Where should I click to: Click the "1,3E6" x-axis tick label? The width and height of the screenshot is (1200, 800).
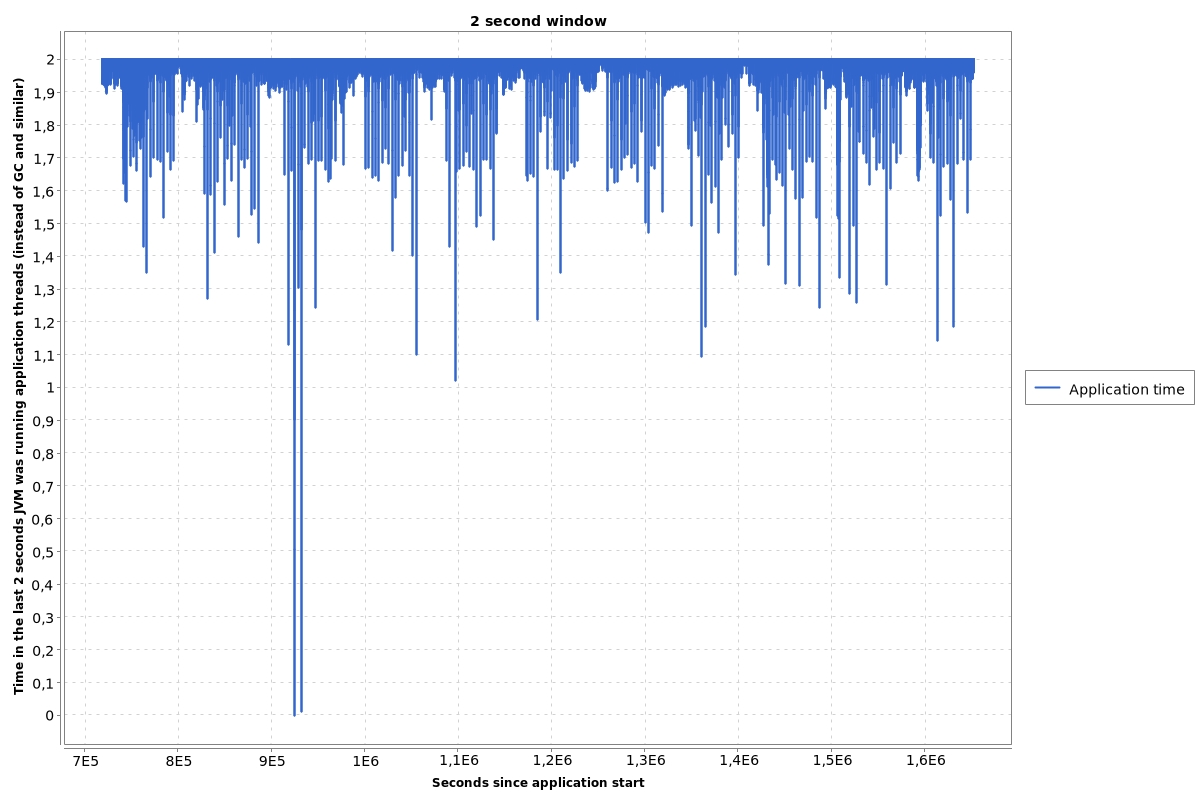(x=645, y=761)
